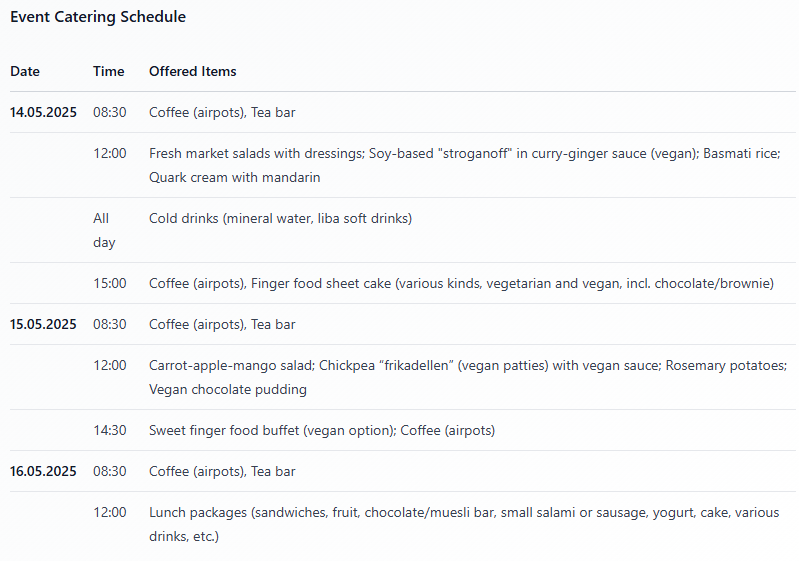Click the 12:00 time beside Carrot-apple-mango salad

(x=110, y=365)
